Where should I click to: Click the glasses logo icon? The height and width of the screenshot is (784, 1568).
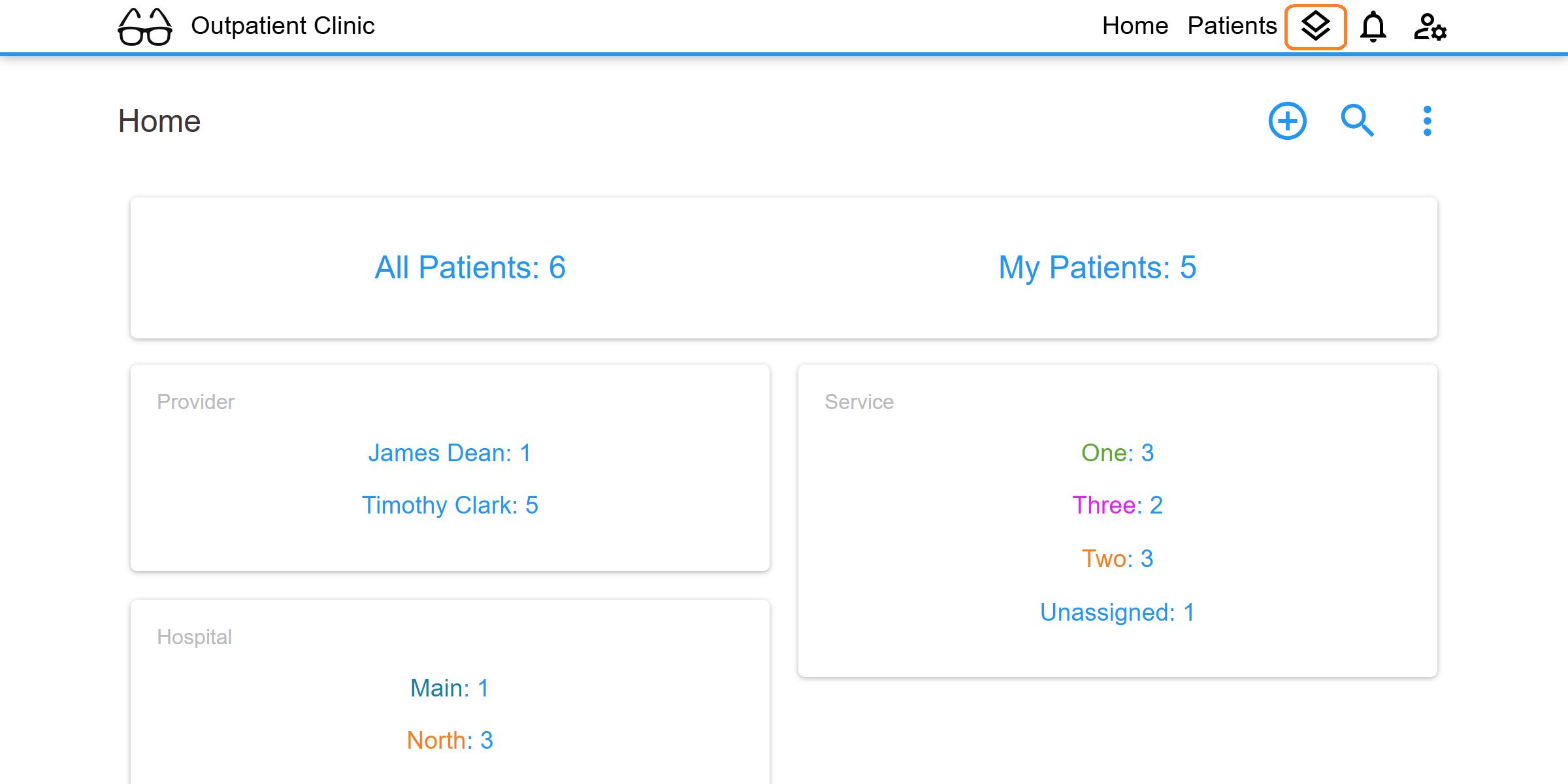145,27
